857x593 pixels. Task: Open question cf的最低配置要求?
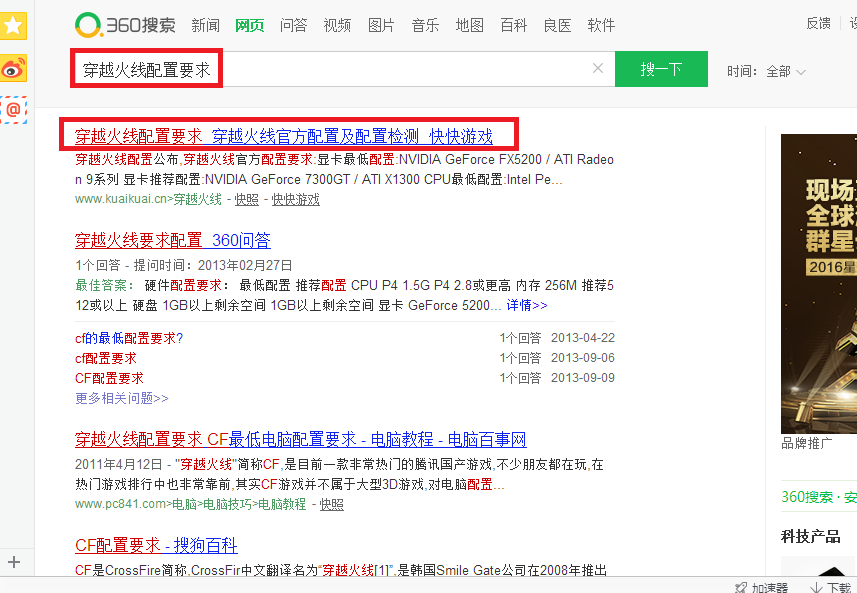[129, 338]
